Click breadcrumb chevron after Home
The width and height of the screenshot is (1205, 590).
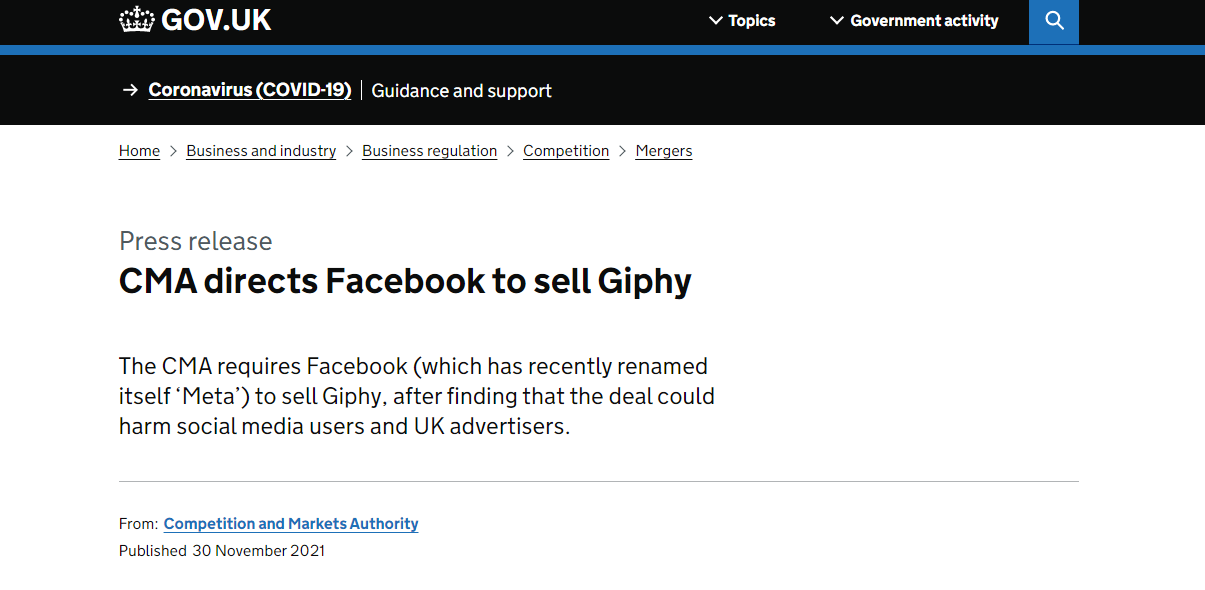pos(173,151)
